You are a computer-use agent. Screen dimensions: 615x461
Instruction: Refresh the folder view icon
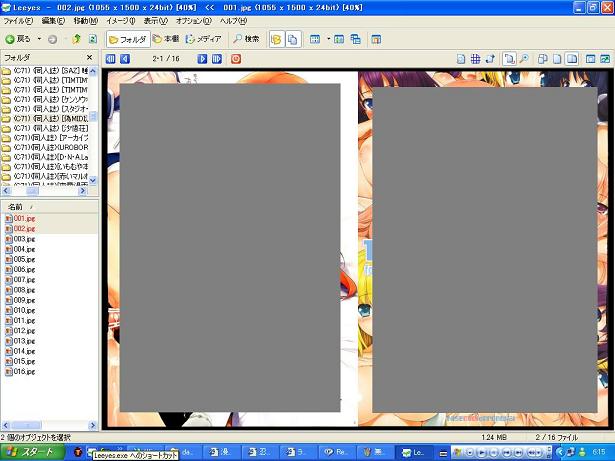(x=93, y=39)
